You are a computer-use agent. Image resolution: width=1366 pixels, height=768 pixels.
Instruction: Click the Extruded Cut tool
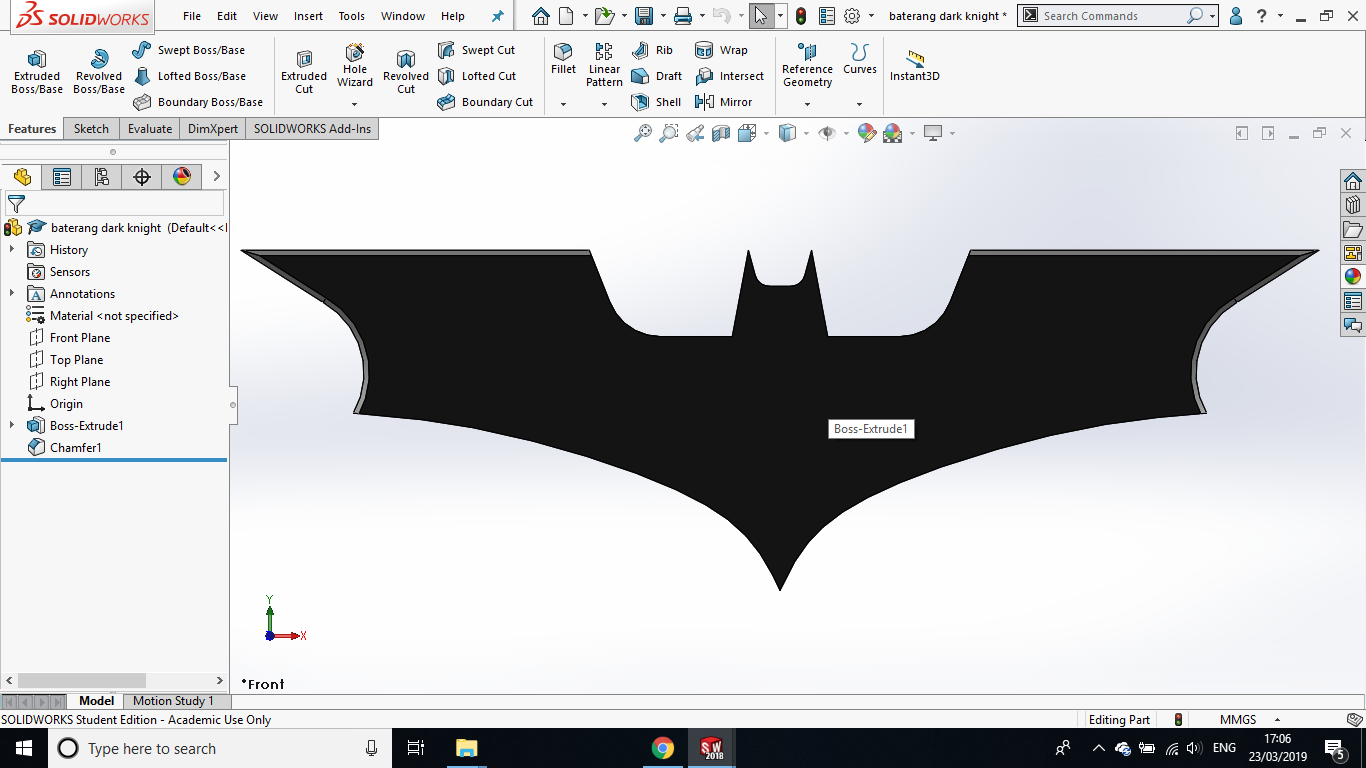coord(304,73)
